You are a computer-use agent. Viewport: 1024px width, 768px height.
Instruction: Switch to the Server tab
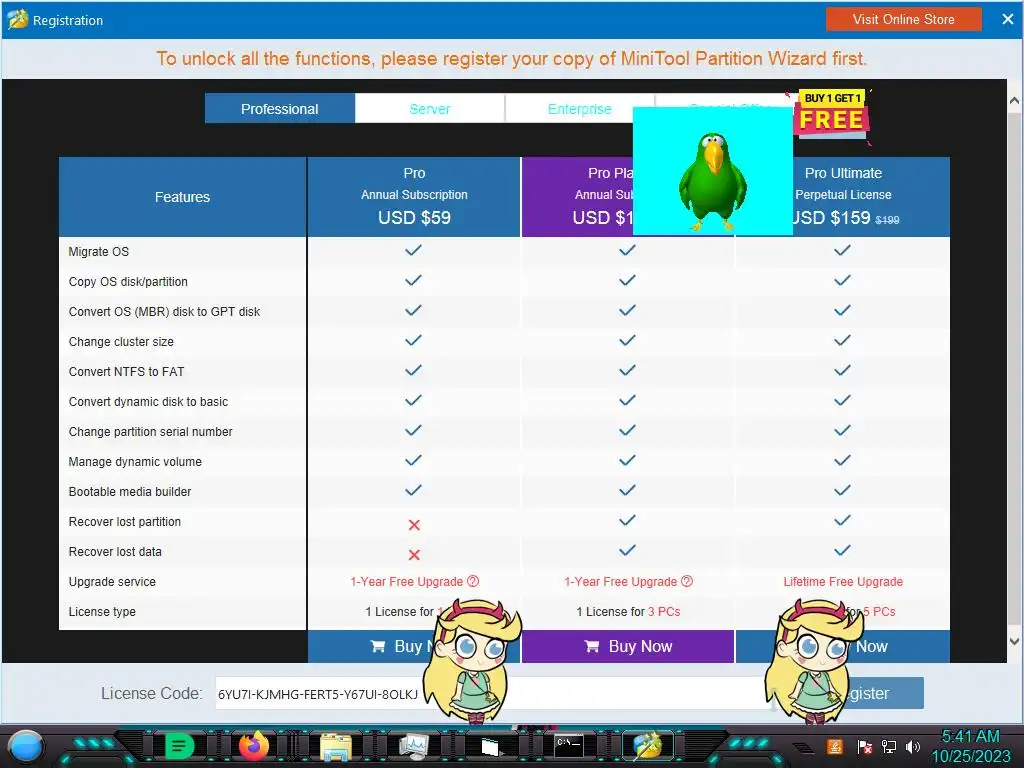click(430, 108)
